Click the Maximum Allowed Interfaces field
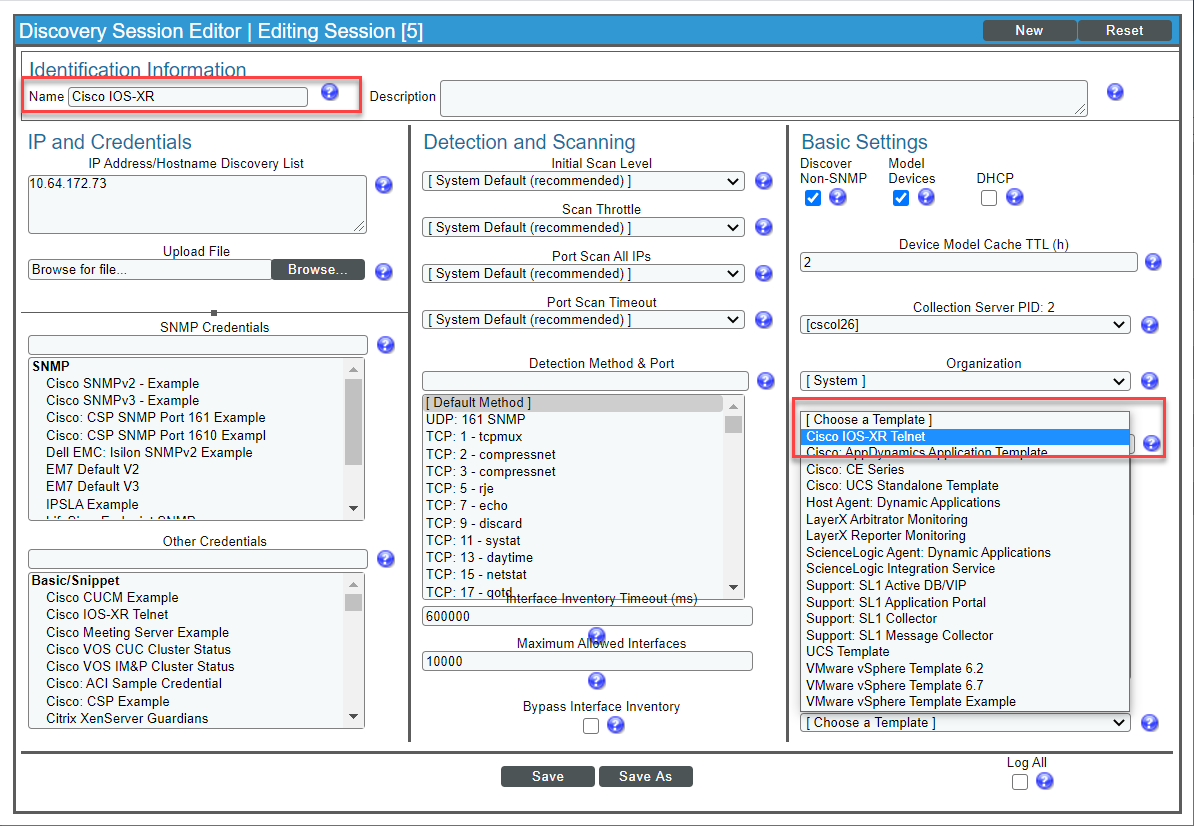This screenshot has height=826, width=1194. [587, 661]
